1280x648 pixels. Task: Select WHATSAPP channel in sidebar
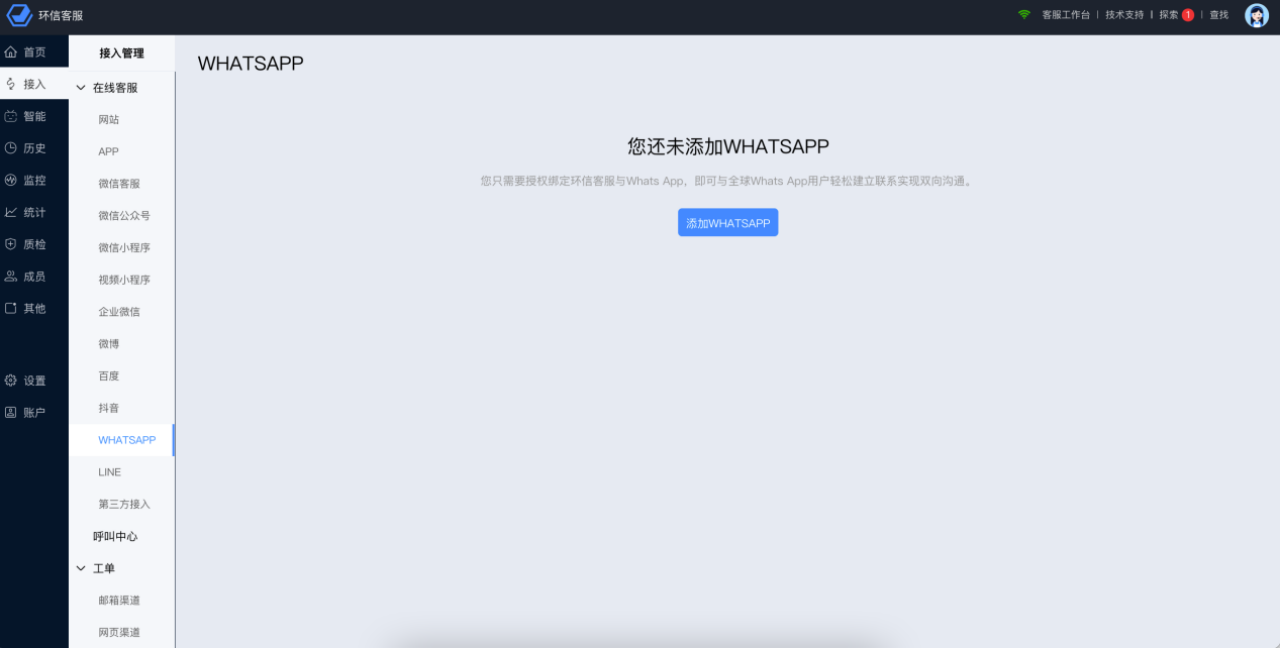pyautogui.click(x=122, y=440)
